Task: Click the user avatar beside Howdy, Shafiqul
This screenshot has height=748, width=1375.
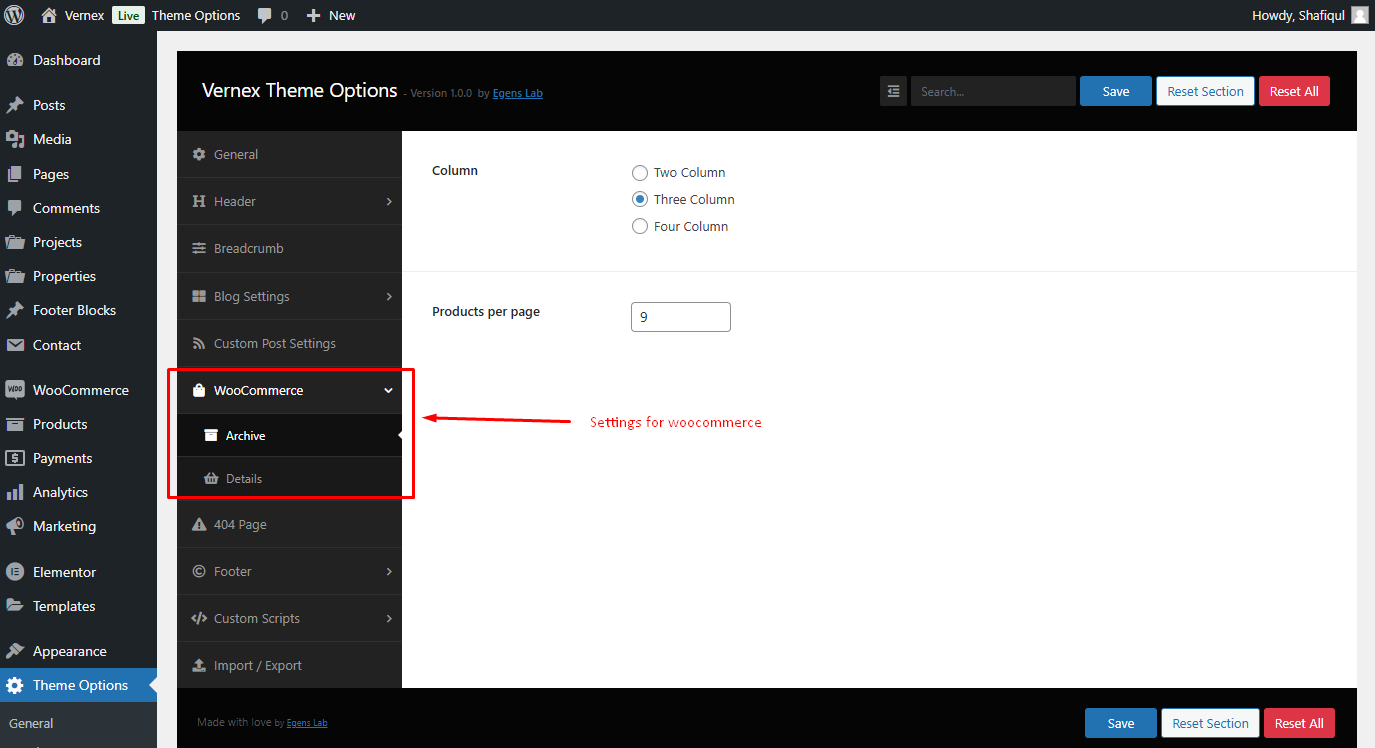Action: [1360, 15]
